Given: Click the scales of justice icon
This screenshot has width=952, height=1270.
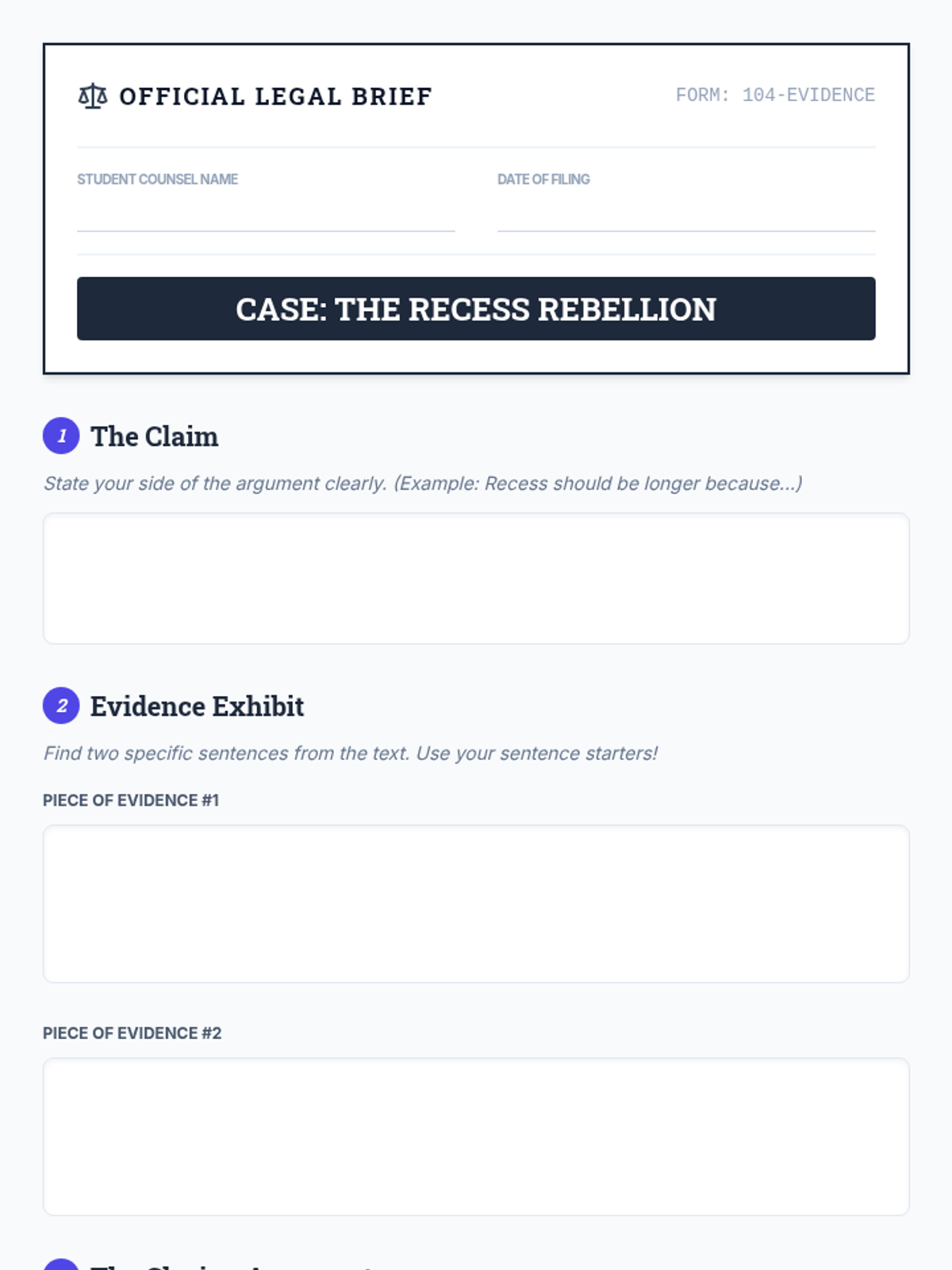Looking at the screenshot, I should tap(93, 96).
